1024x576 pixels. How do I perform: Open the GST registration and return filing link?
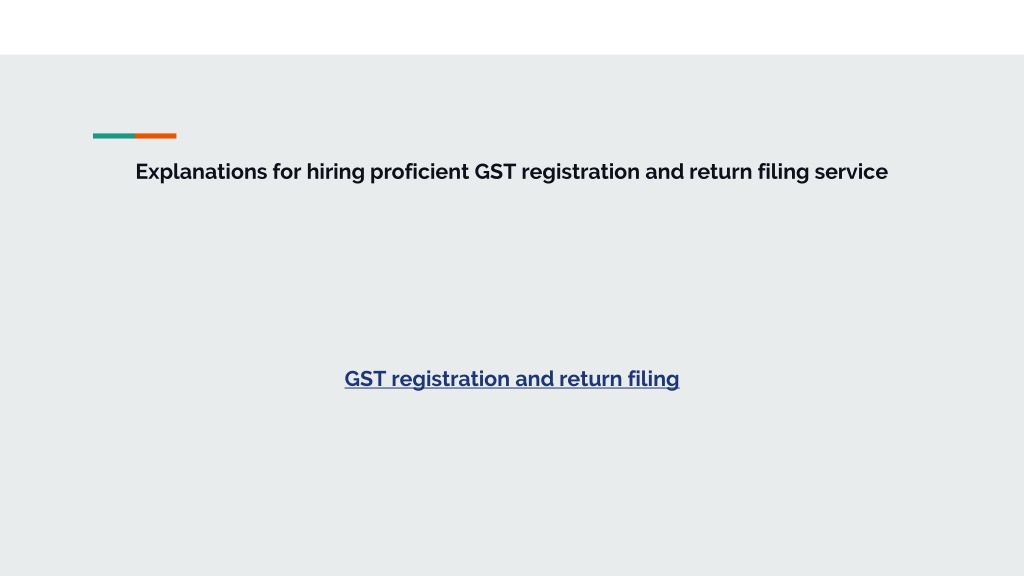click(x=511, y=379)
